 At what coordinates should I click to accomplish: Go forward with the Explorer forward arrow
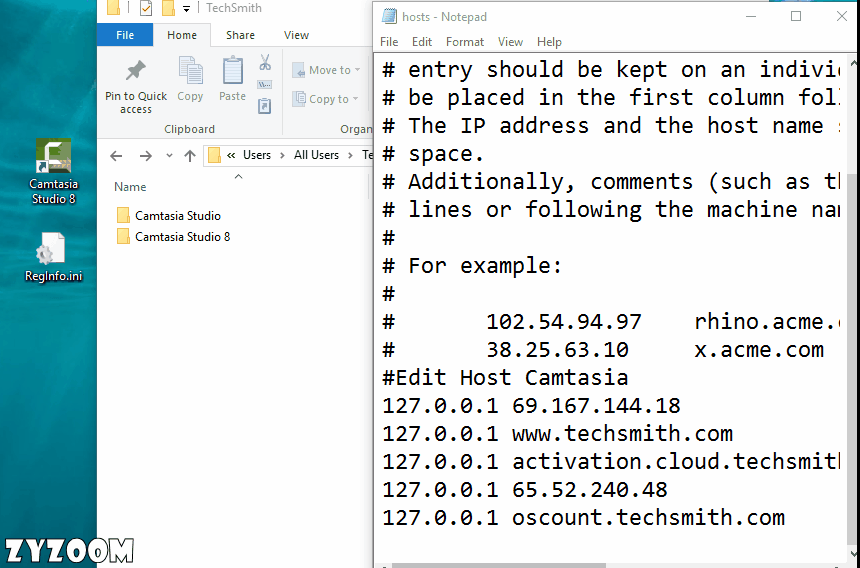pos(145,156)
